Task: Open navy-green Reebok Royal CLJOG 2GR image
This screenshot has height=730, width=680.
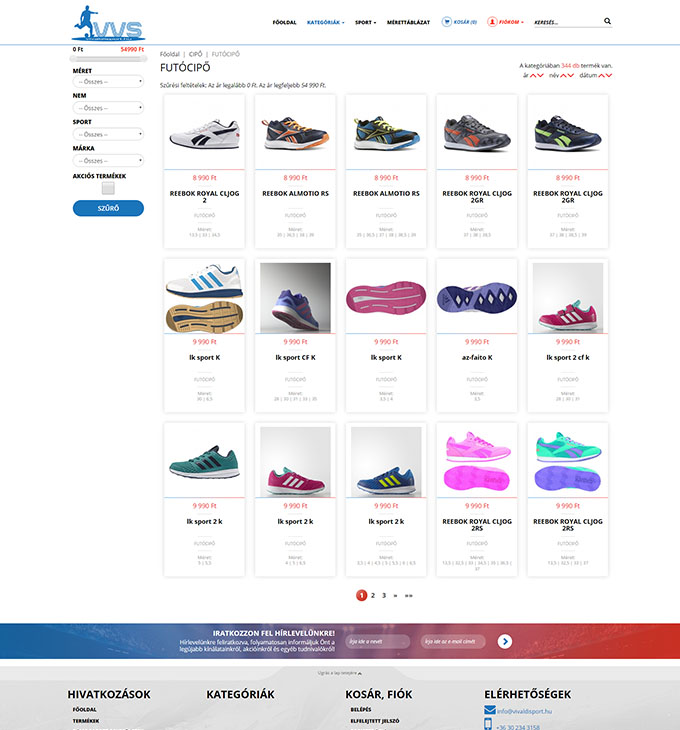Action: pos(567,133)
